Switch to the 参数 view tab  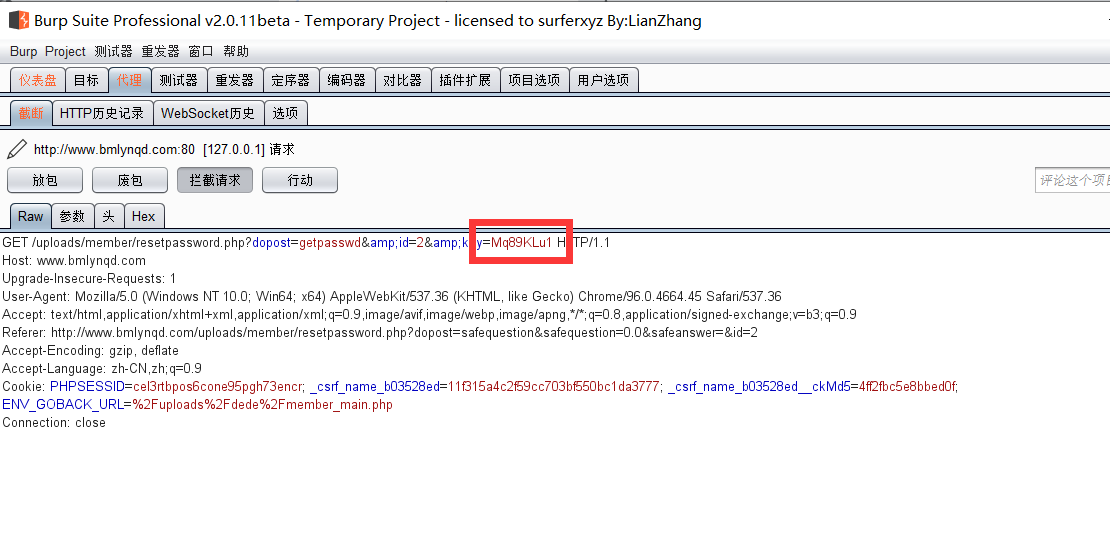click(x=72, y=217)
